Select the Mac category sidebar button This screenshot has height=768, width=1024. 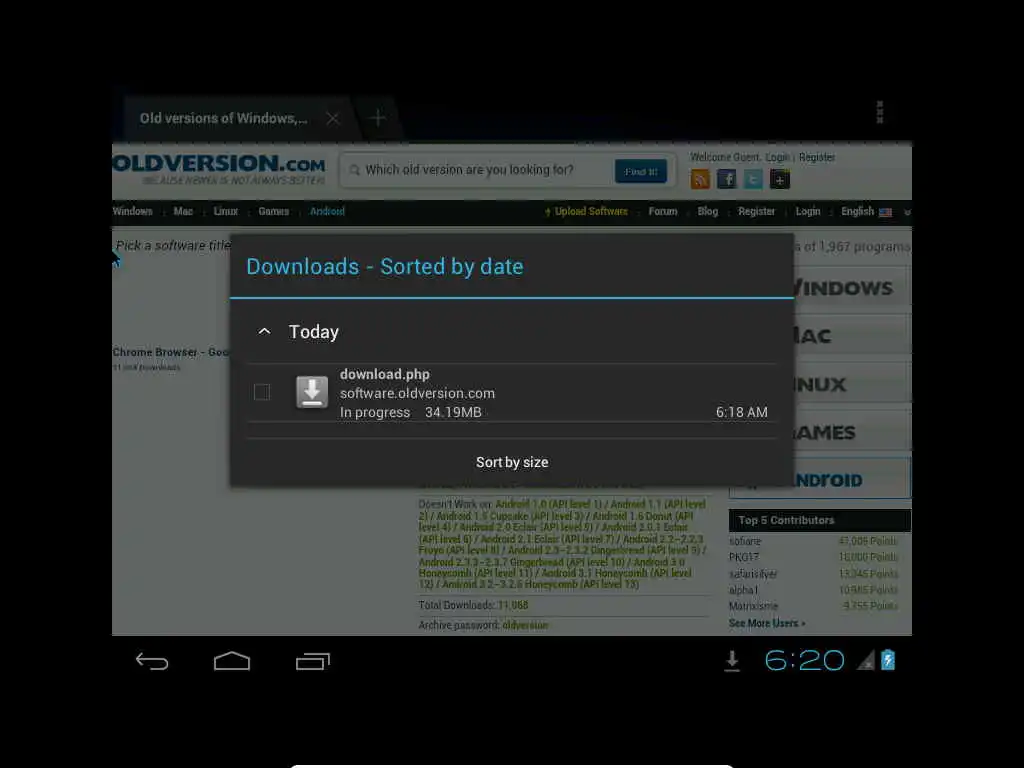pos(852,336)
